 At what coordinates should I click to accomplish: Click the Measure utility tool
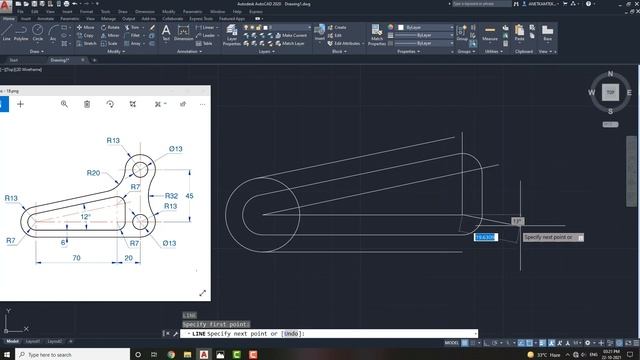coord(490,33)
